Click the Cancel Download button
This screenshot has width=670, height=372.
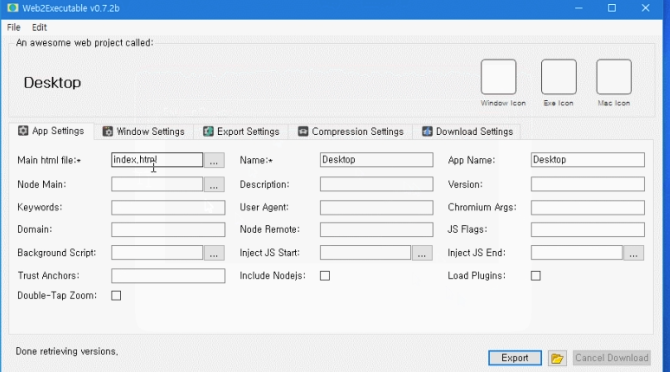click(611, 358)
